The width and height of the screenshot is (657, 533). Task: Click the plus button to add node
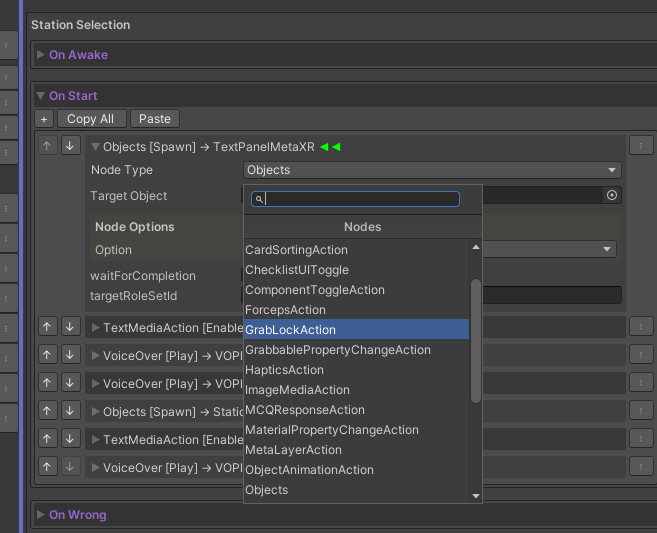tap(44, 119)
